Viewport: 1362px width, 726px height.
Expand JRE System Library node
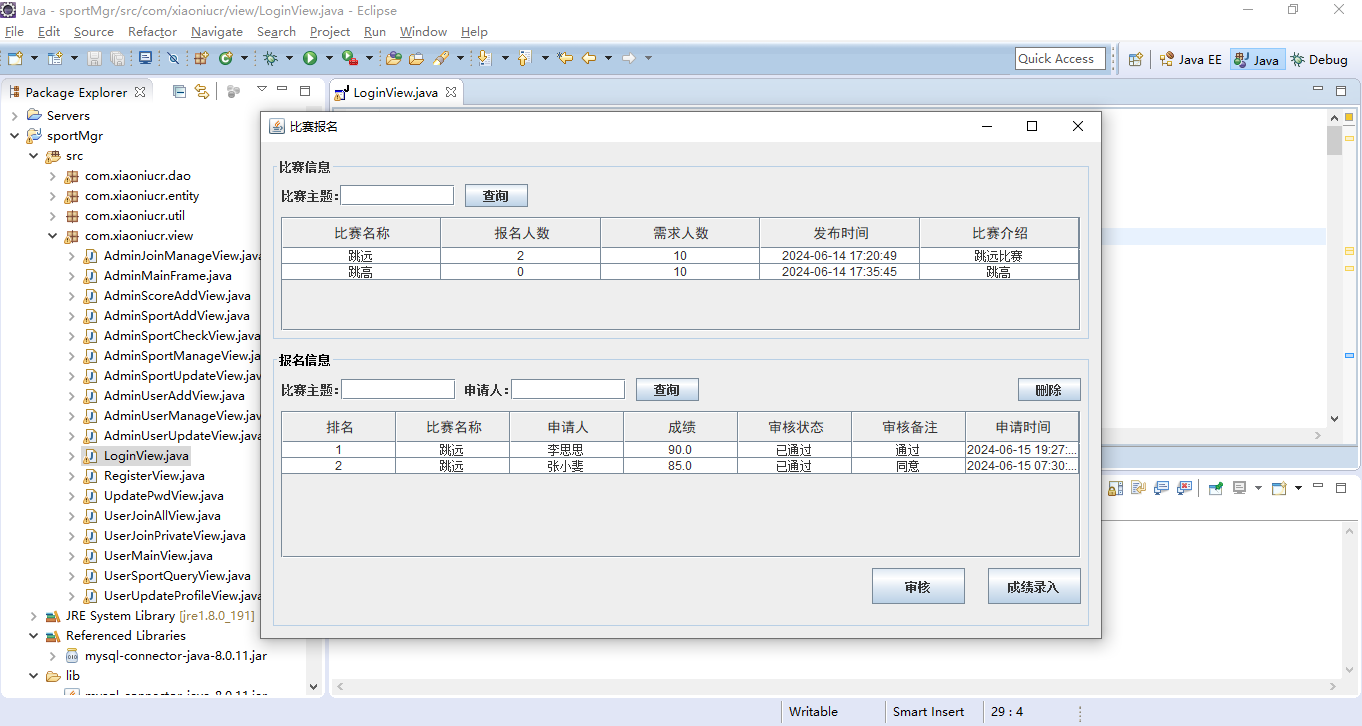point(33,616)
